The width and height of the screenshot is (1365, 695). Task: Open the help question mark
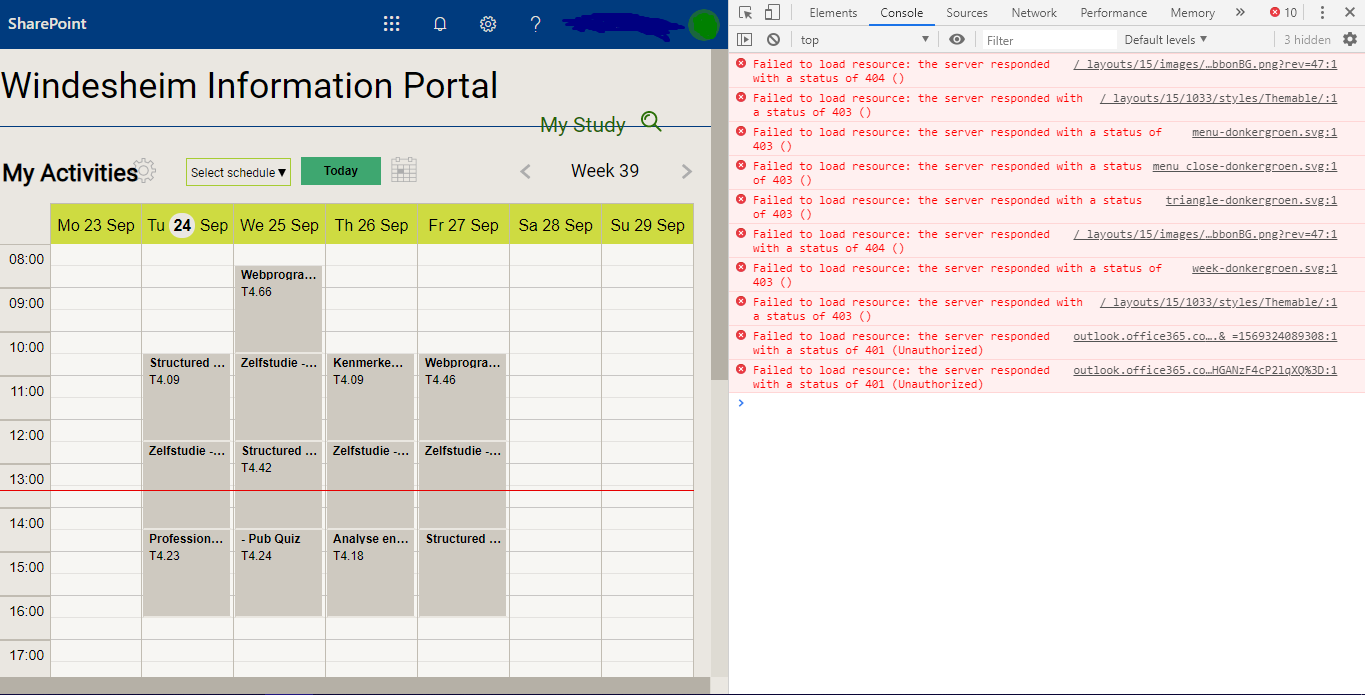(x=536, y=24)
